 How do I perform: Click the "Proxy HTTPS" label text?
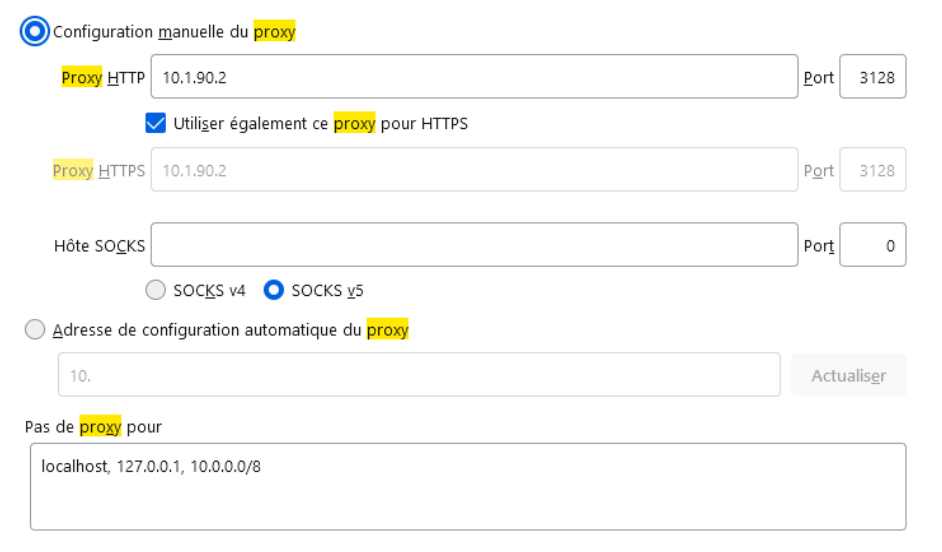pos(98,170)
